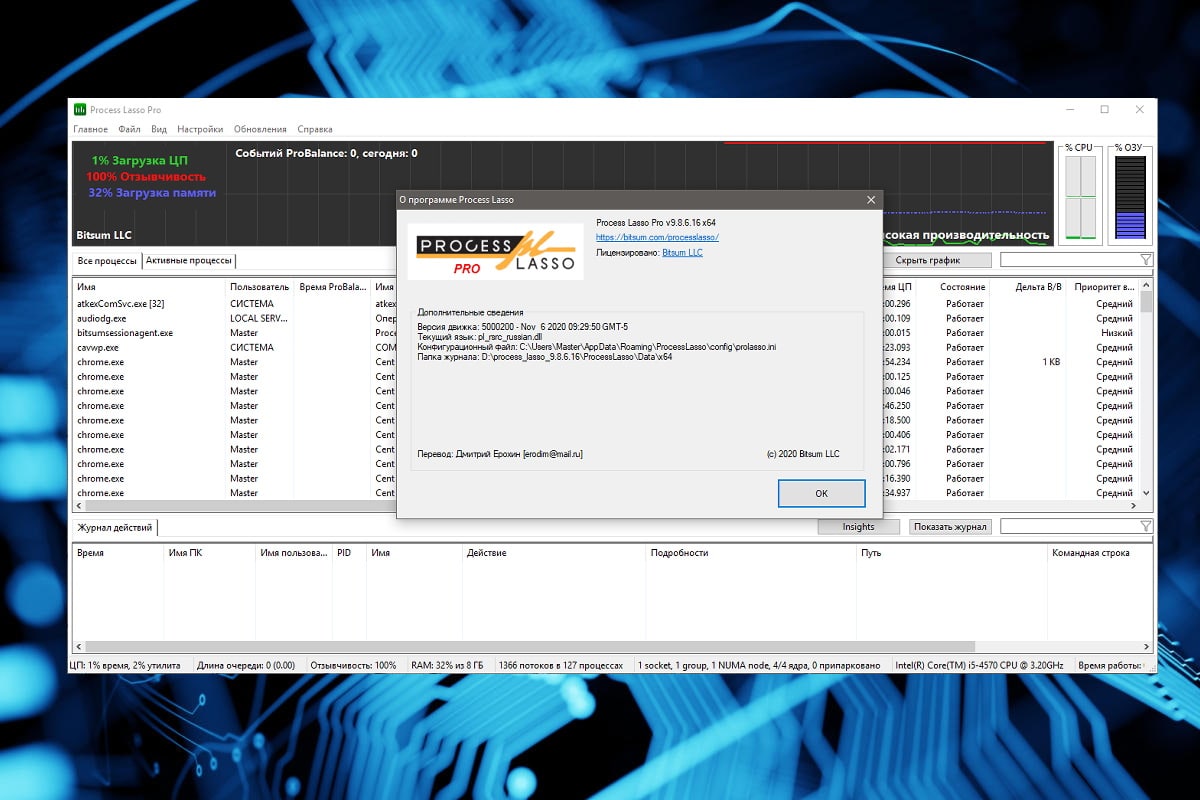Click the Process Lasso title bar app icon
Screen dimensions: 1200x800
[x=80, y=109]
